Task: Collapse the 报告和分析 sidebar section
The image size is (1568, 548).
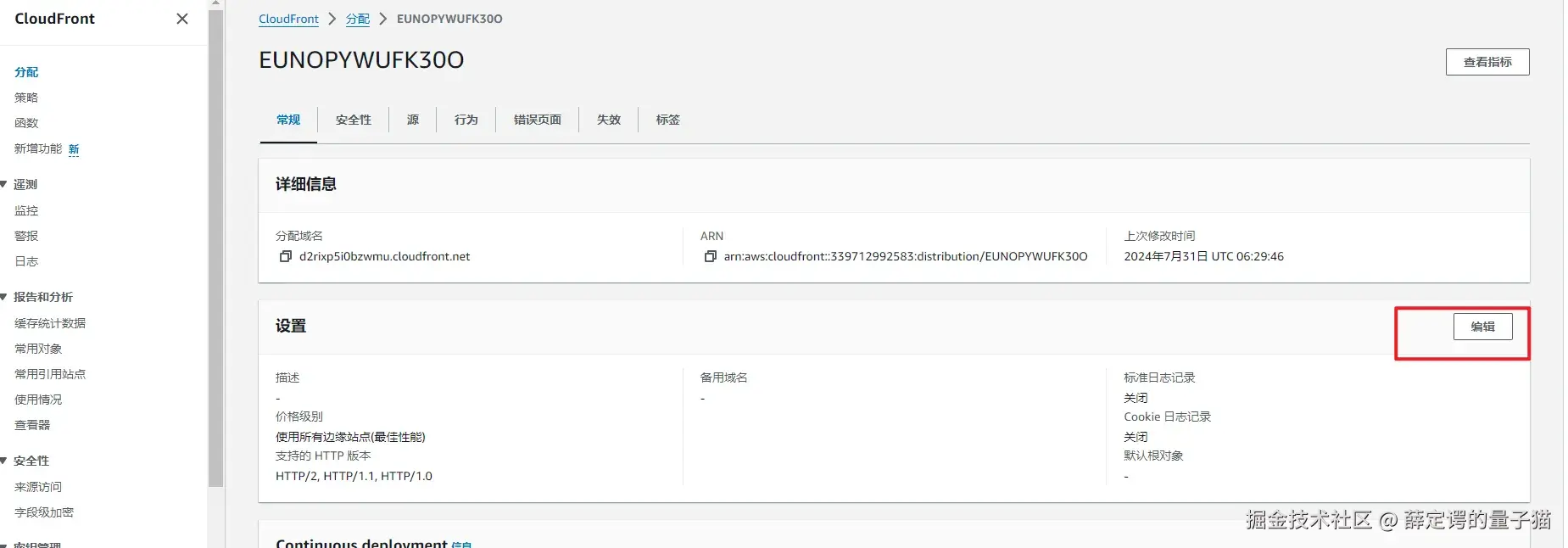Action: coord(4,297)
